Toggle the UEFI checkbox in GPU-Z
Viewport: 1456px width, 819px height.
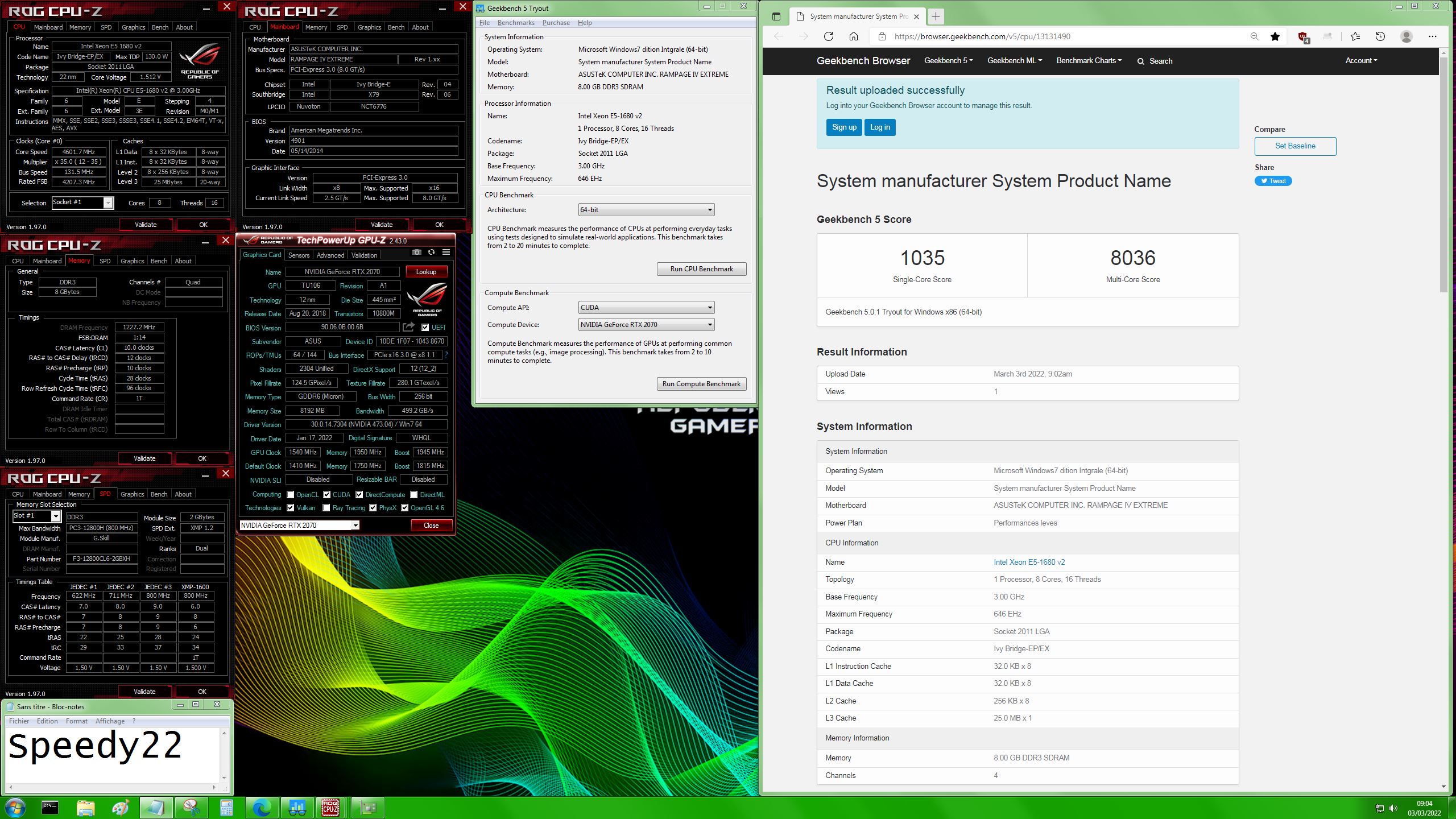[x=425, y=327]
